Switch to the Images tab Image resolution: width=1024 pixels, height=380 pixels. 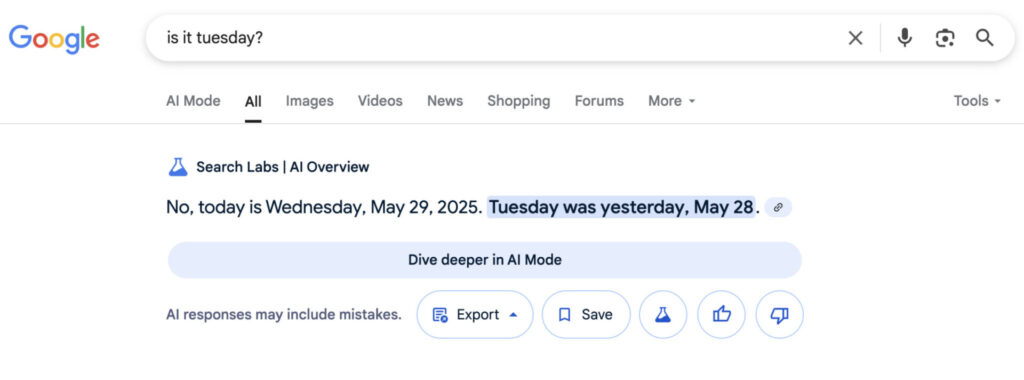(310, 101)
